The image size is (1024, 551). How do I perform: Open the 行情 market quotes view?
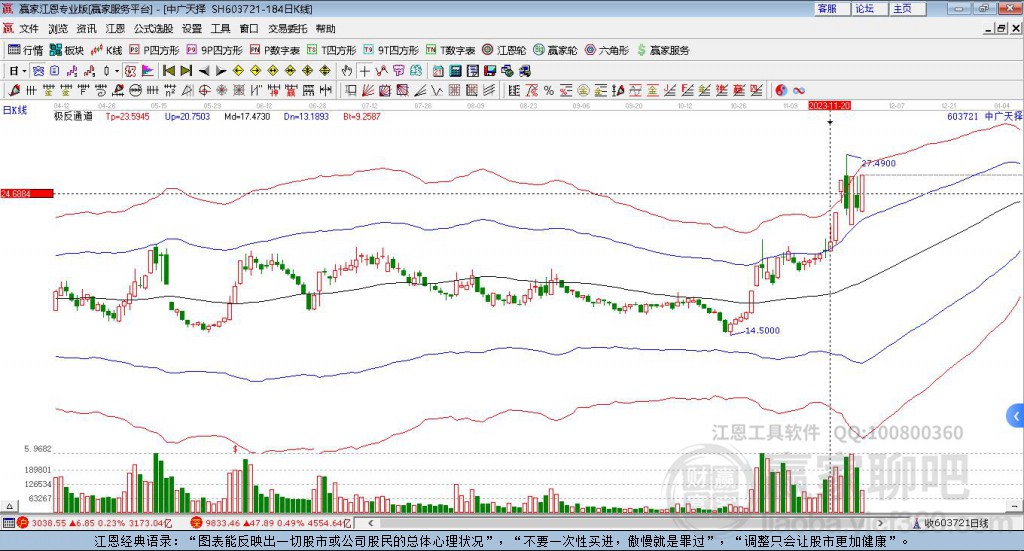click(x=25, y=50)
